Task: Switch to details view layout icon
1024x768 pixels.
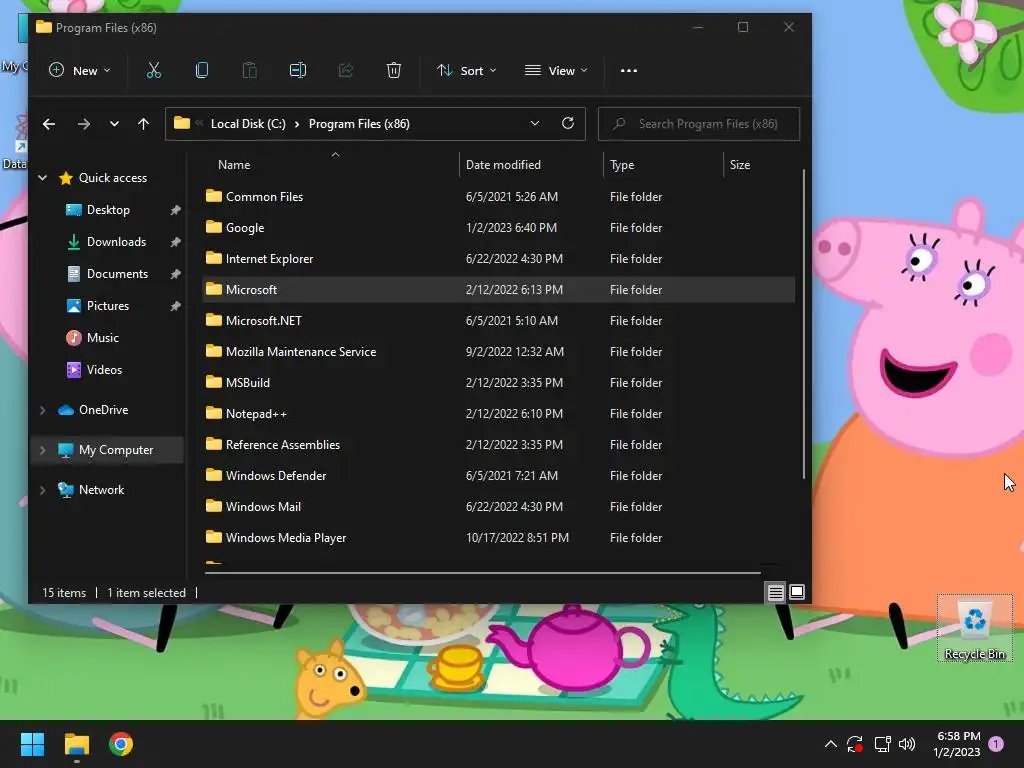Action: click(x=775, y=592)
